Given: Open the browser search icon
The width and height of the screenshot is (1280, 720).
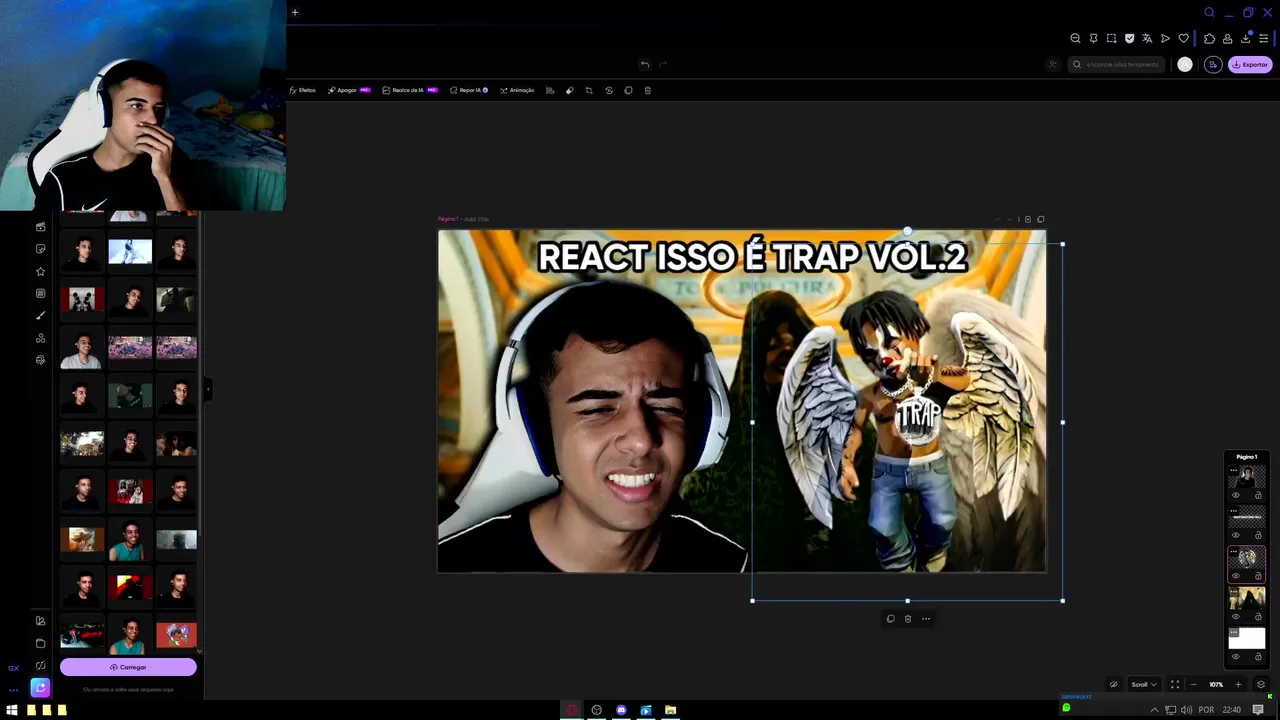Looking at the screenshot, I should tap(1209, 12).
